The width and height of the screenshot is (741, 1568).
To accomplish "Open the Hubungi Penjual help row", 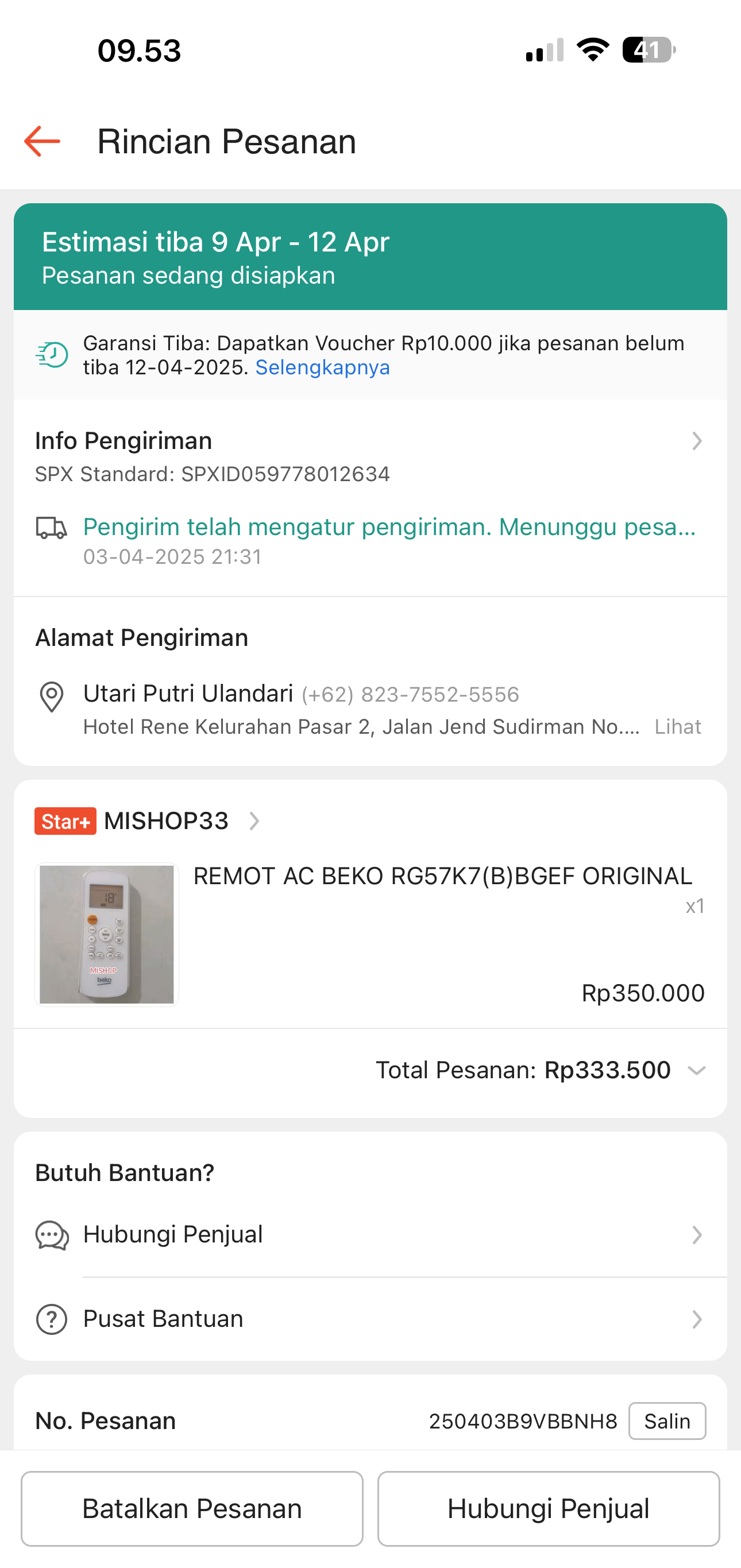I will click(370, 1235).
